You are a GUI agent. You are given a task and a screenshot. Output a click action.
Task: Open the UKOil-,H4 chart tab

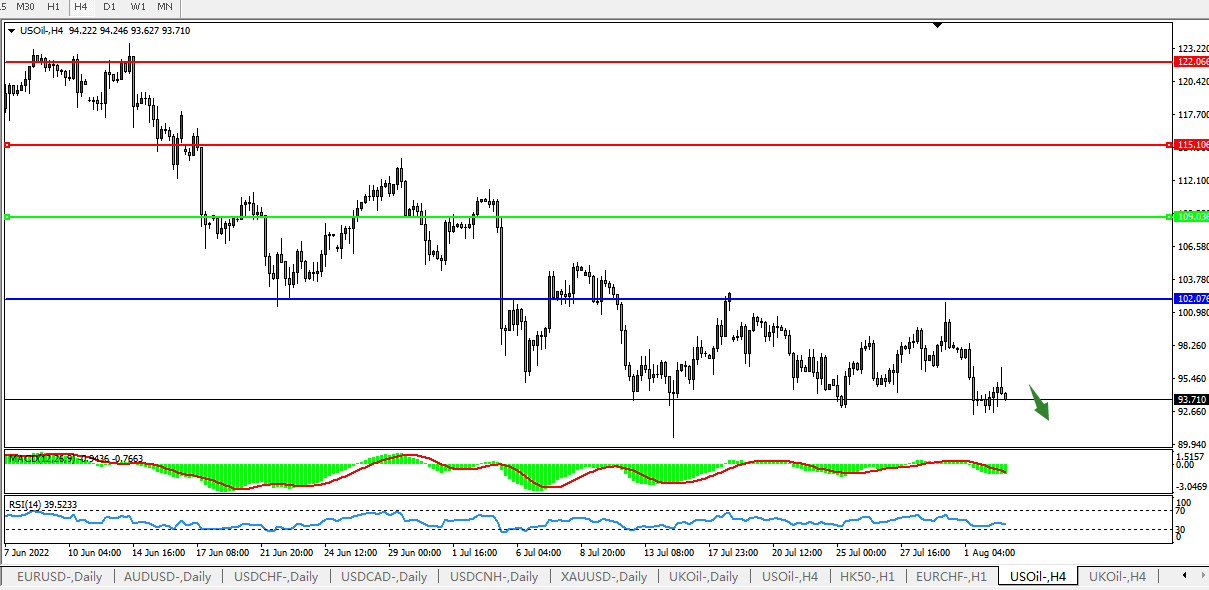click(x=1117, y=577)
